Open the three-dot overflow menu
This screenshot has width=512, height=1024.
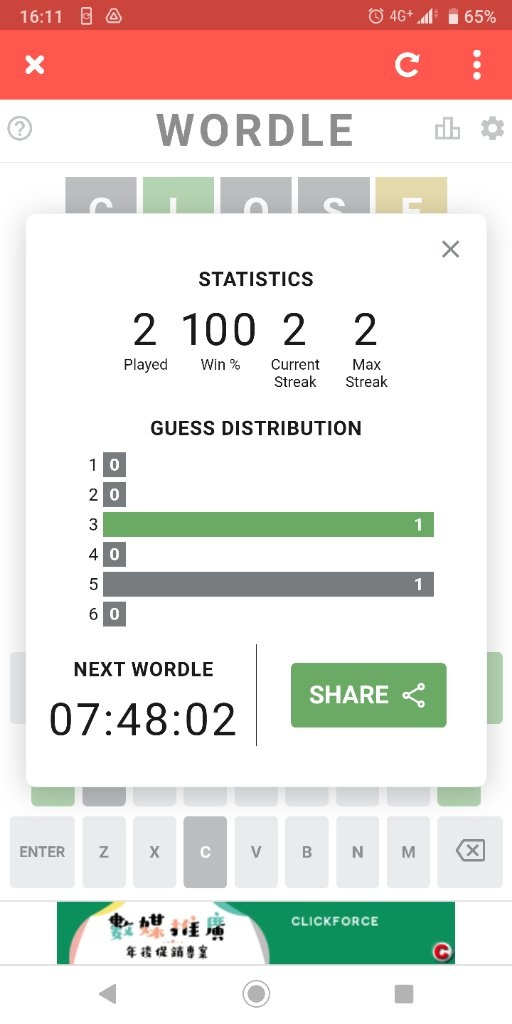pyautogui.click(x=477, y=65)
